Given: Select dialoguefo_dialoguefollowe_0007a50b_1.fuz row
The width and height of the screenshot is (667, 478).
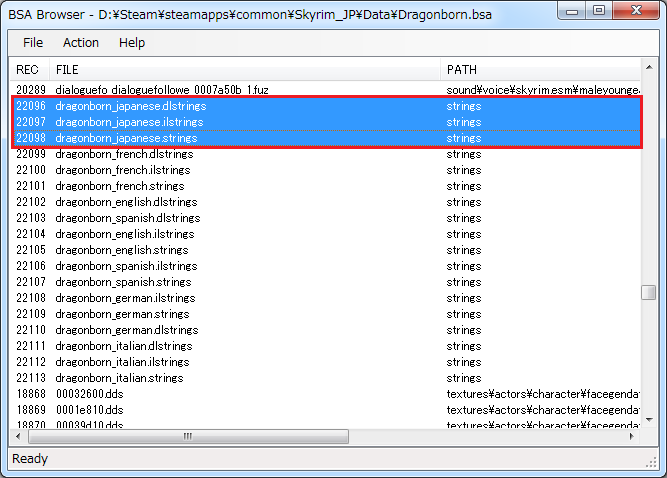Looking at the screenshot, I should 325,90.
